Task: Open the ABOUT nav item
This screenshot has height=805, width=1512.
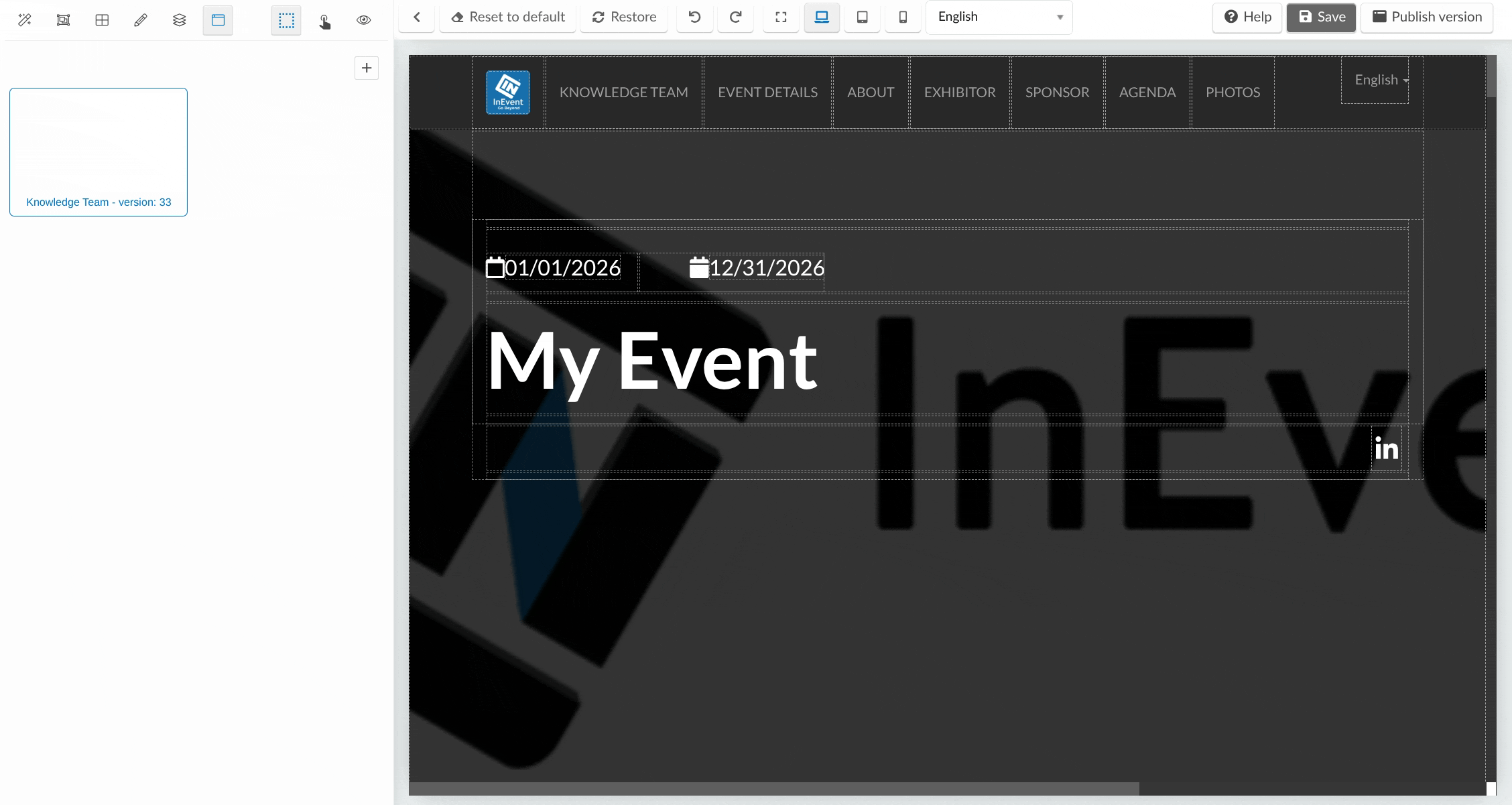Action: tap(871, 92)
